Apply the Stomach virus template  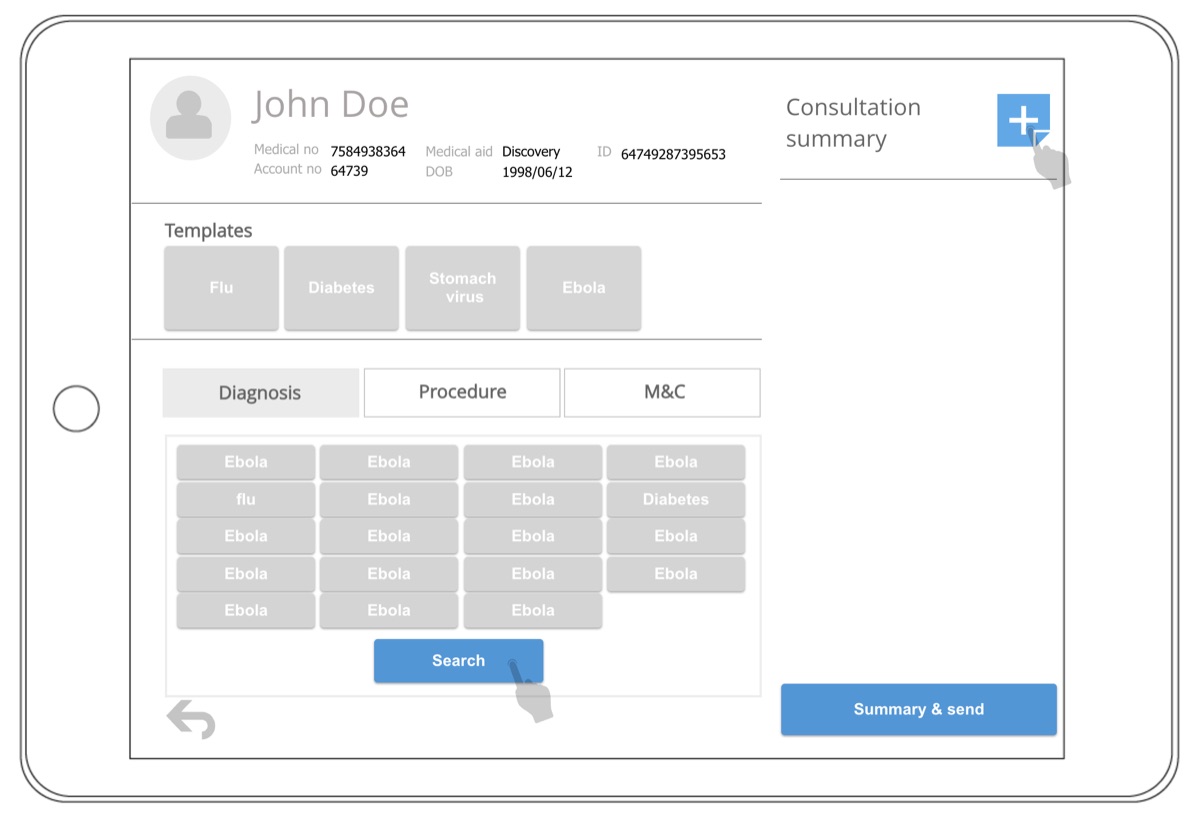tap(462, 288)
